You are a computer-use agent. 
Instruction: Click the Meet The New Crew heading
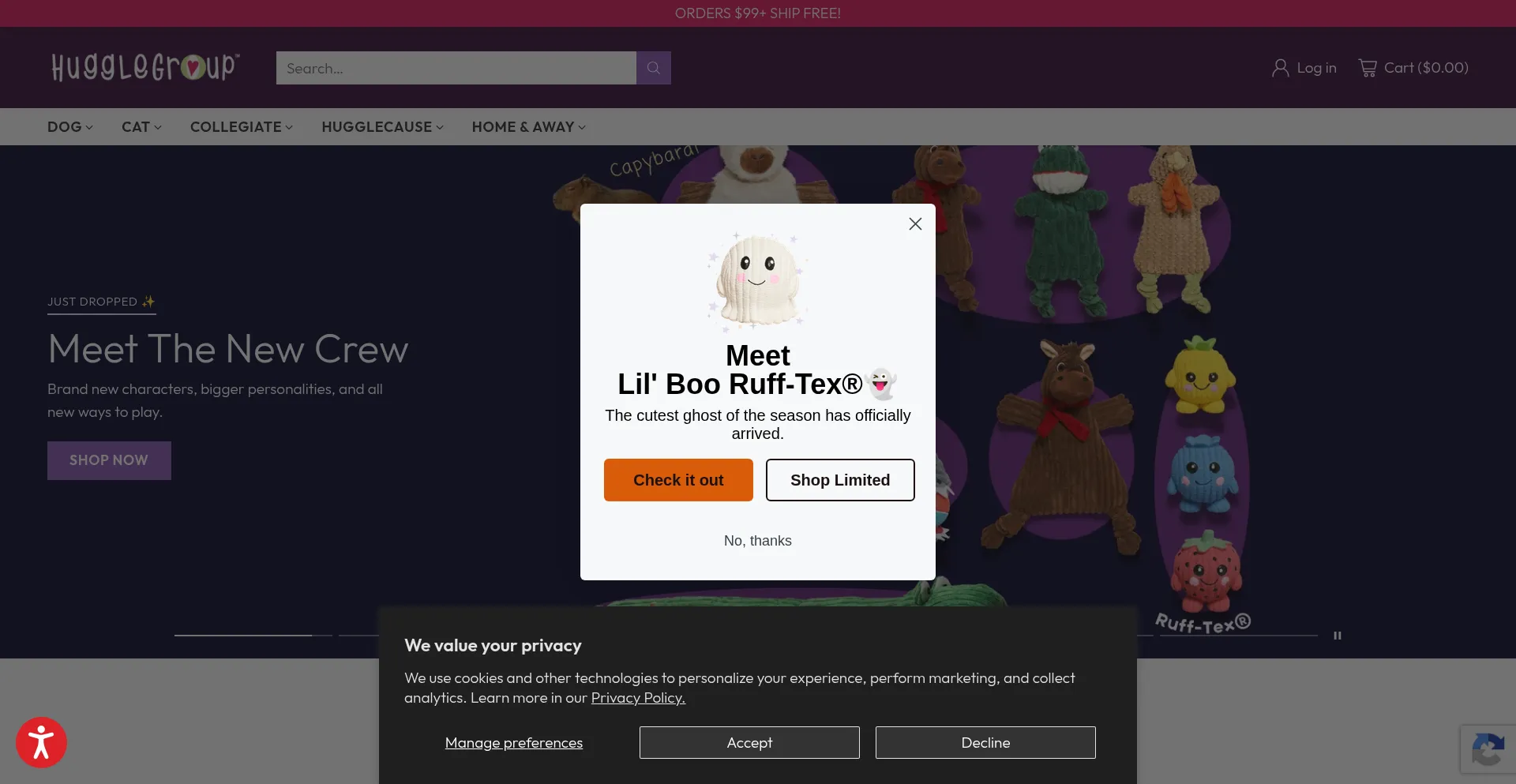pos(228,349)
